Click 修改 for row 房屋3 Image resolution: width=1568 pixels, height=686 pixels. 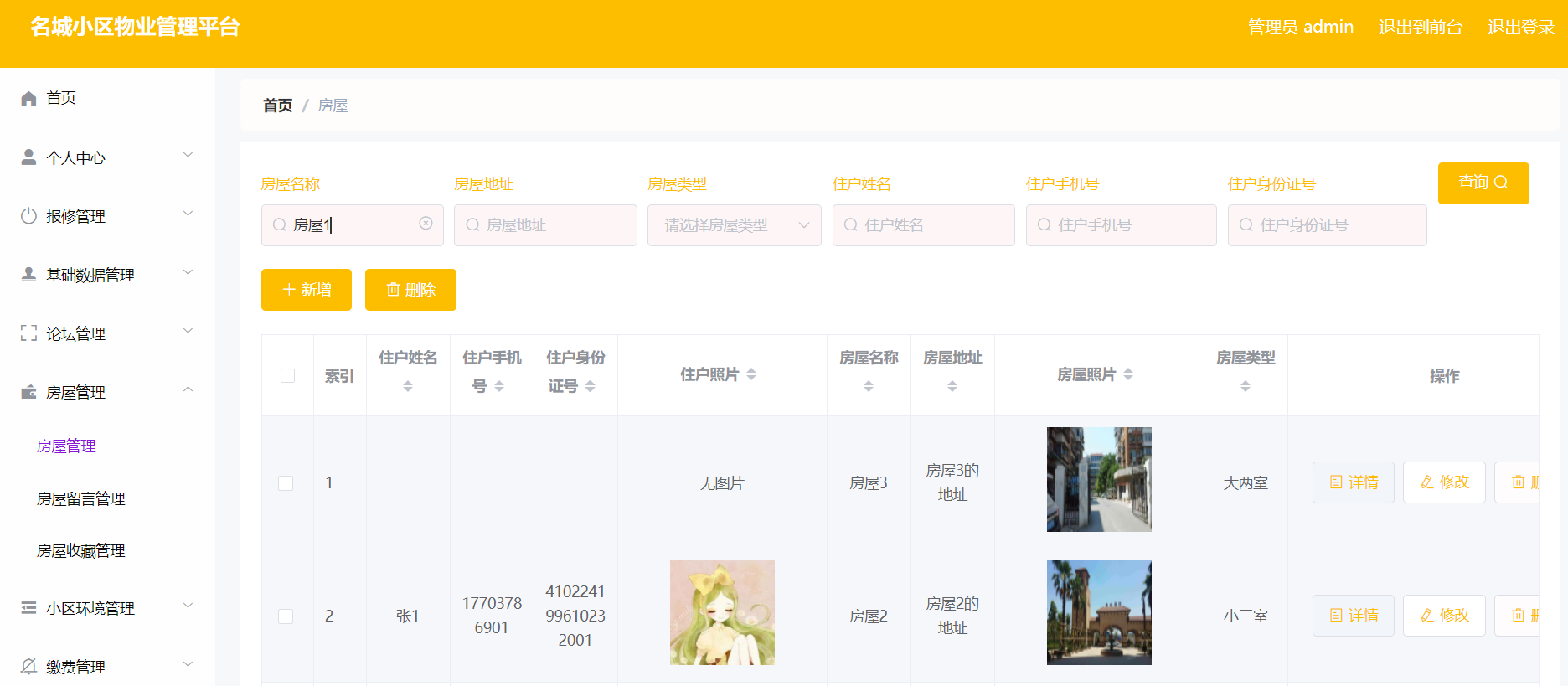point(1445,482)
